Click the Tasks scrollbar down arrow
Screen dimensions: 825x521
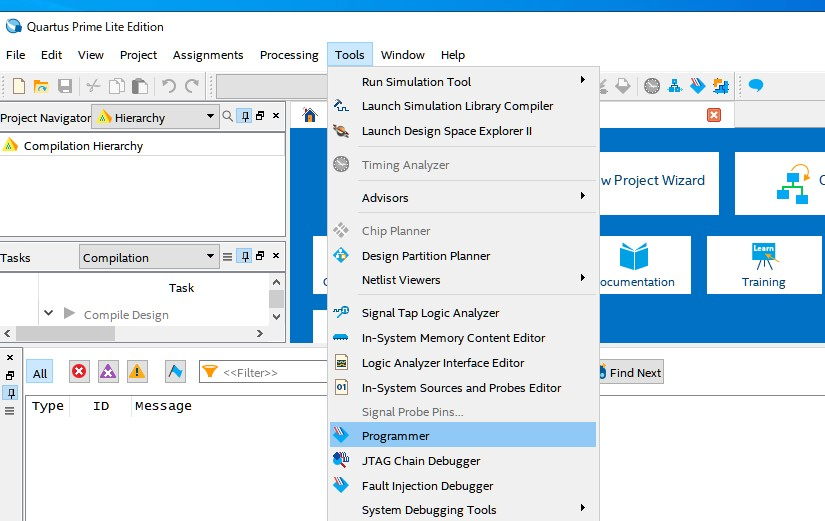276,317
